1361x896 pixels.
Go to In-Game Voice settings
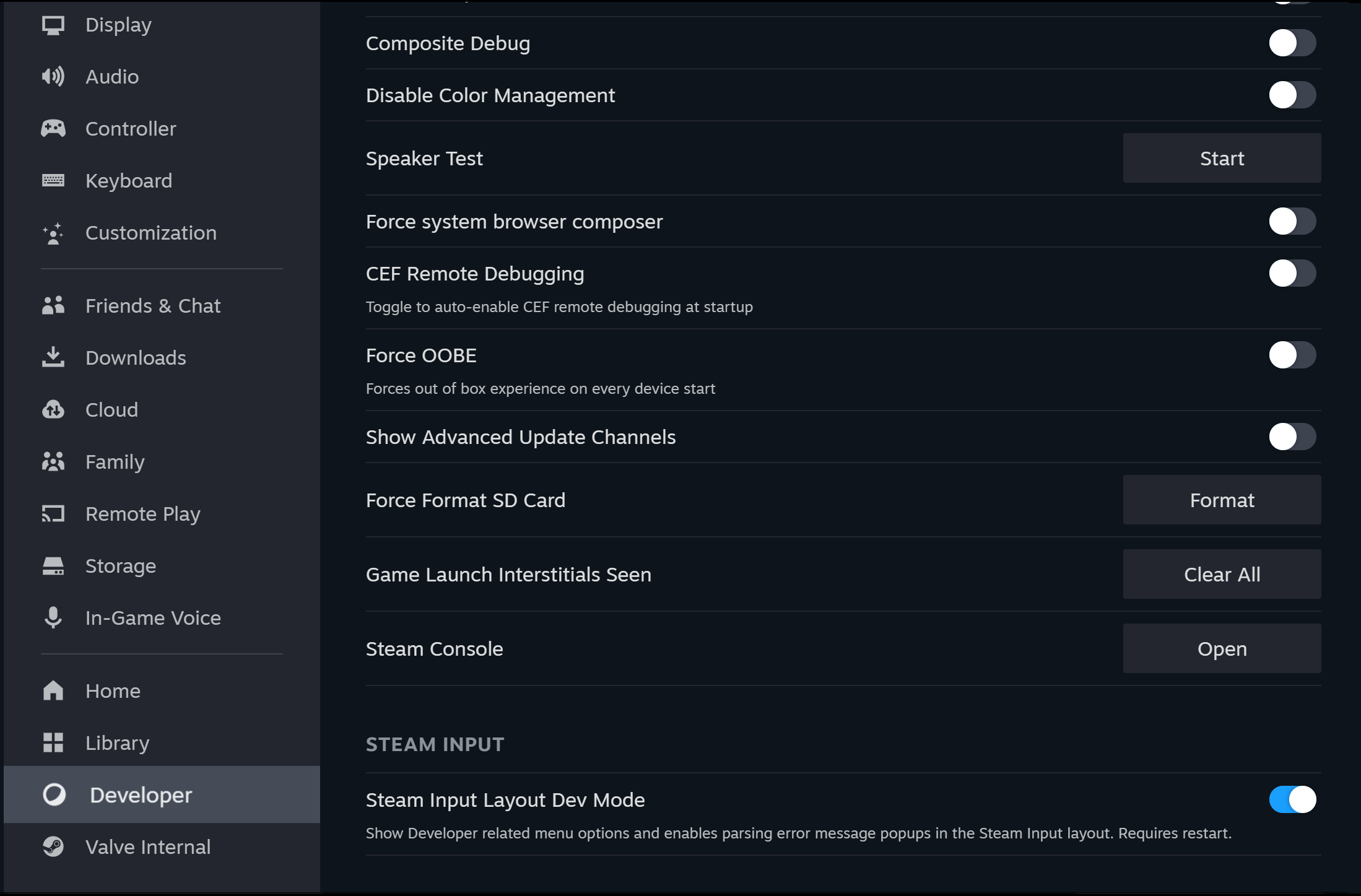(x=162, y=618)
